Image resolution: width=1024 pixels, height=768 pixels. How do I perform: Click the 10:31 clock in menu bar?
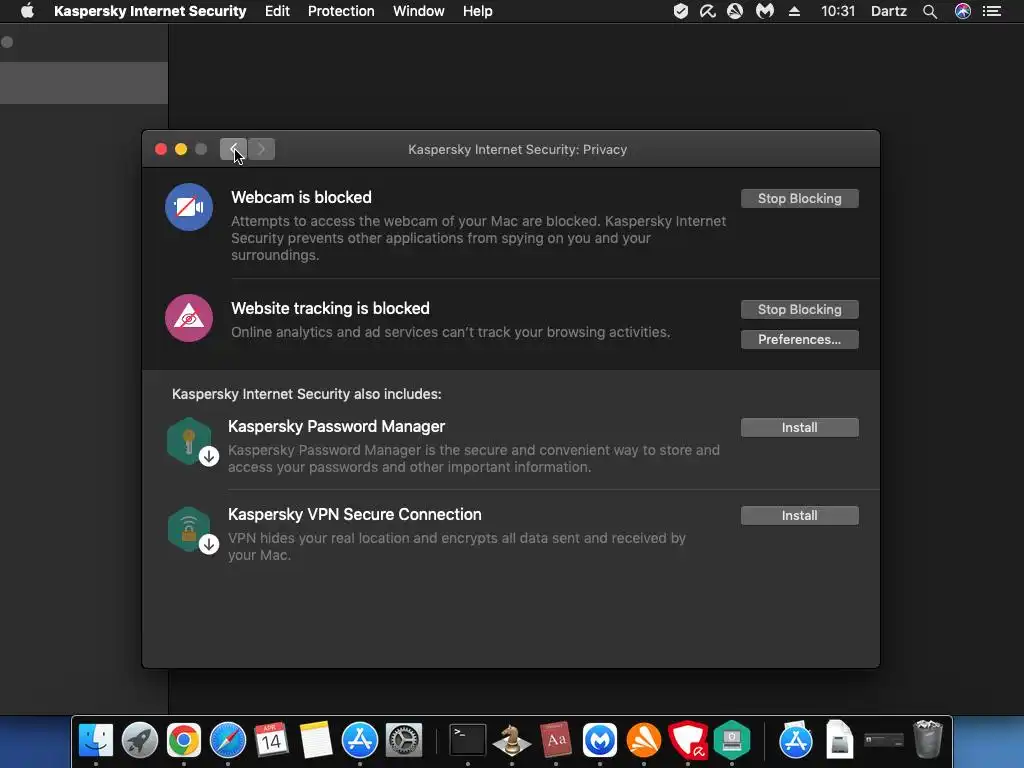pyautogui.click(x=838, y=11)
